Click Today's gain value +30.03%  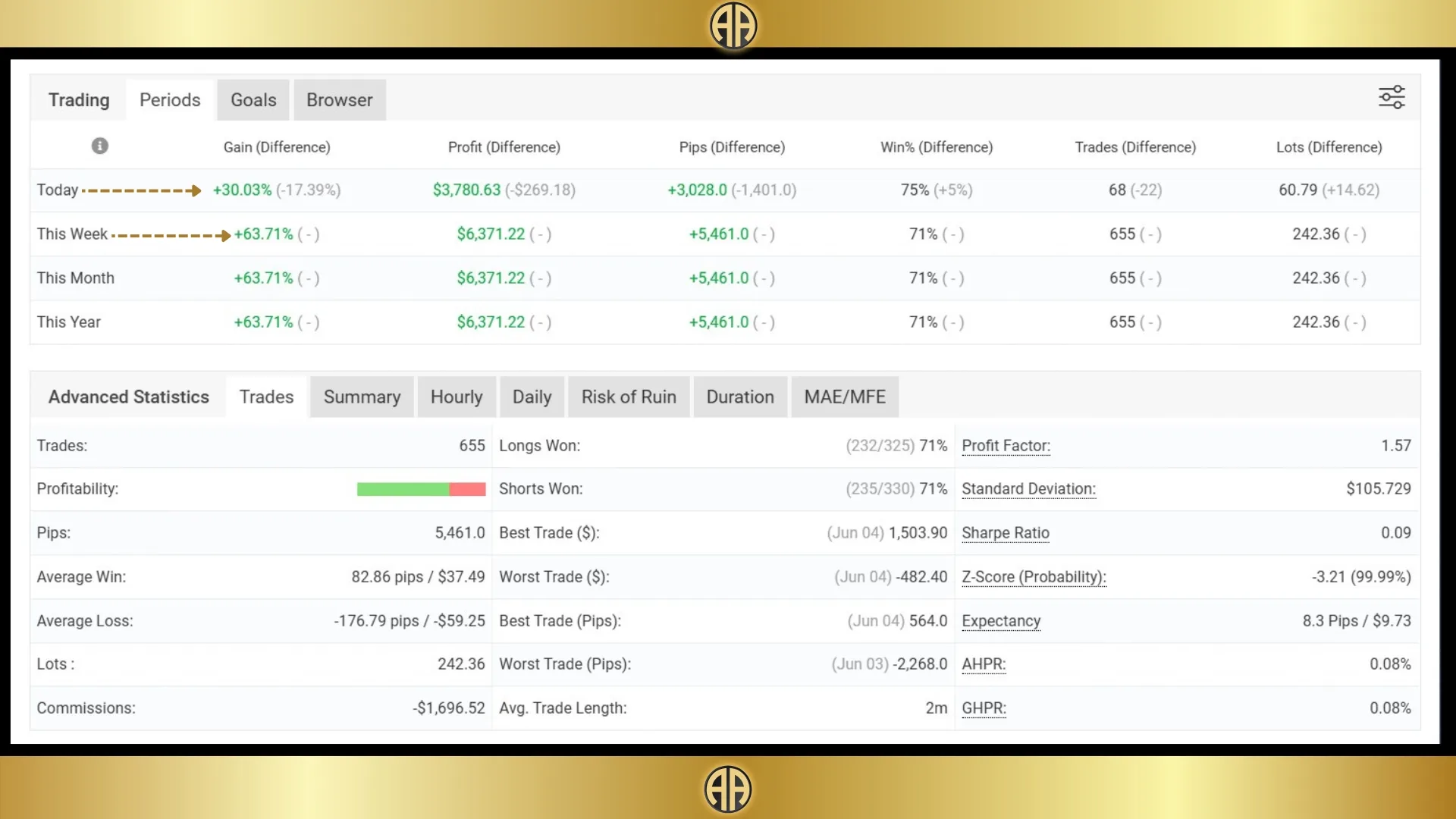click(242, 190)
